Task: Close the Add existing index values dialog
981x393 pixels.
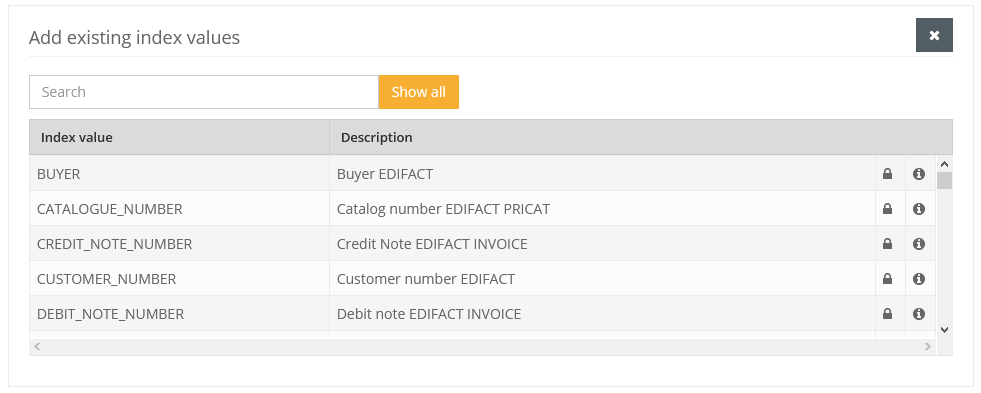Action: pos(934,35)
